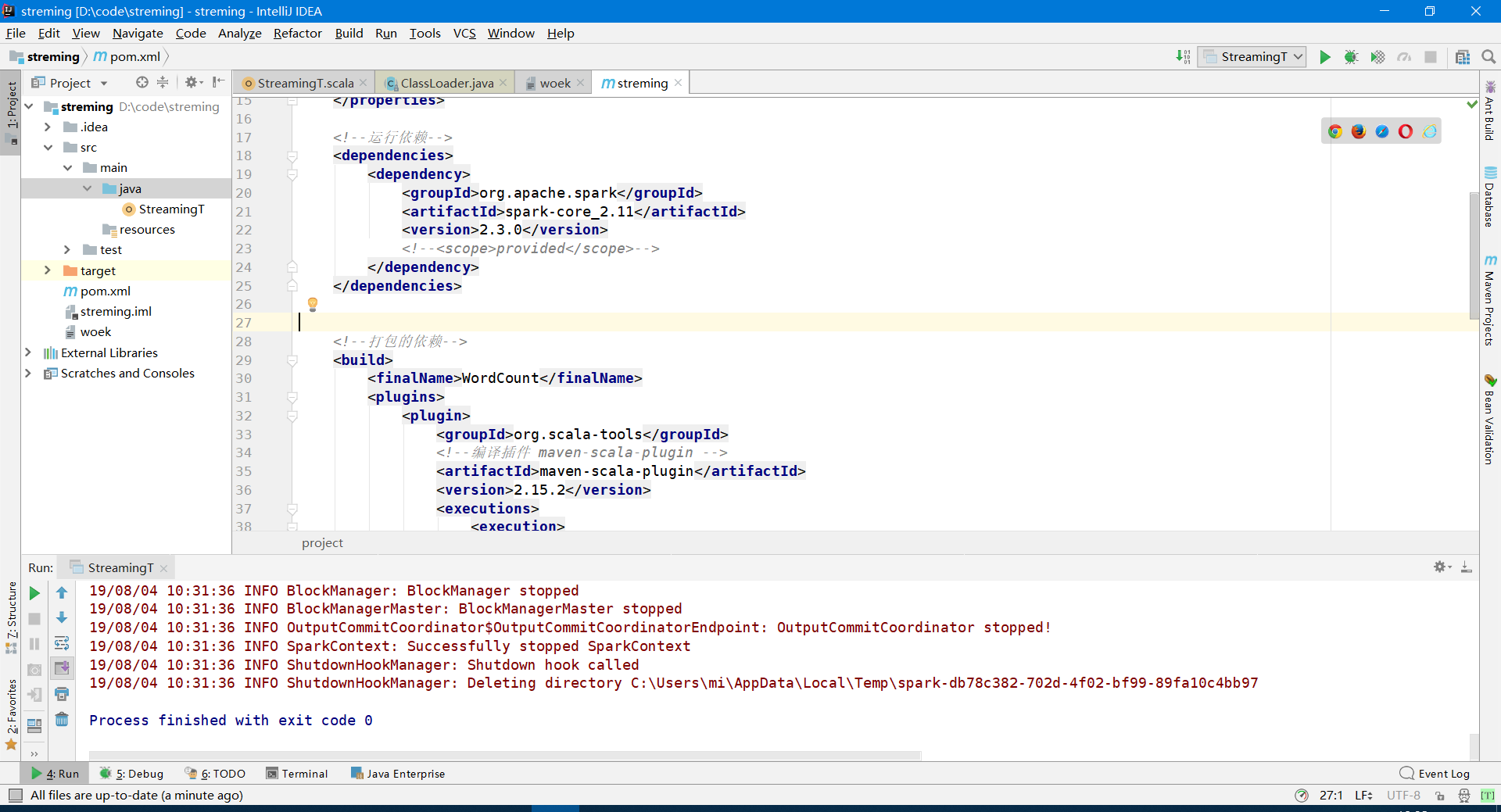1501x812 pixels.
Task: Open pom.xml preview in Internet Explorer
Action: (x=1430, y=131)
